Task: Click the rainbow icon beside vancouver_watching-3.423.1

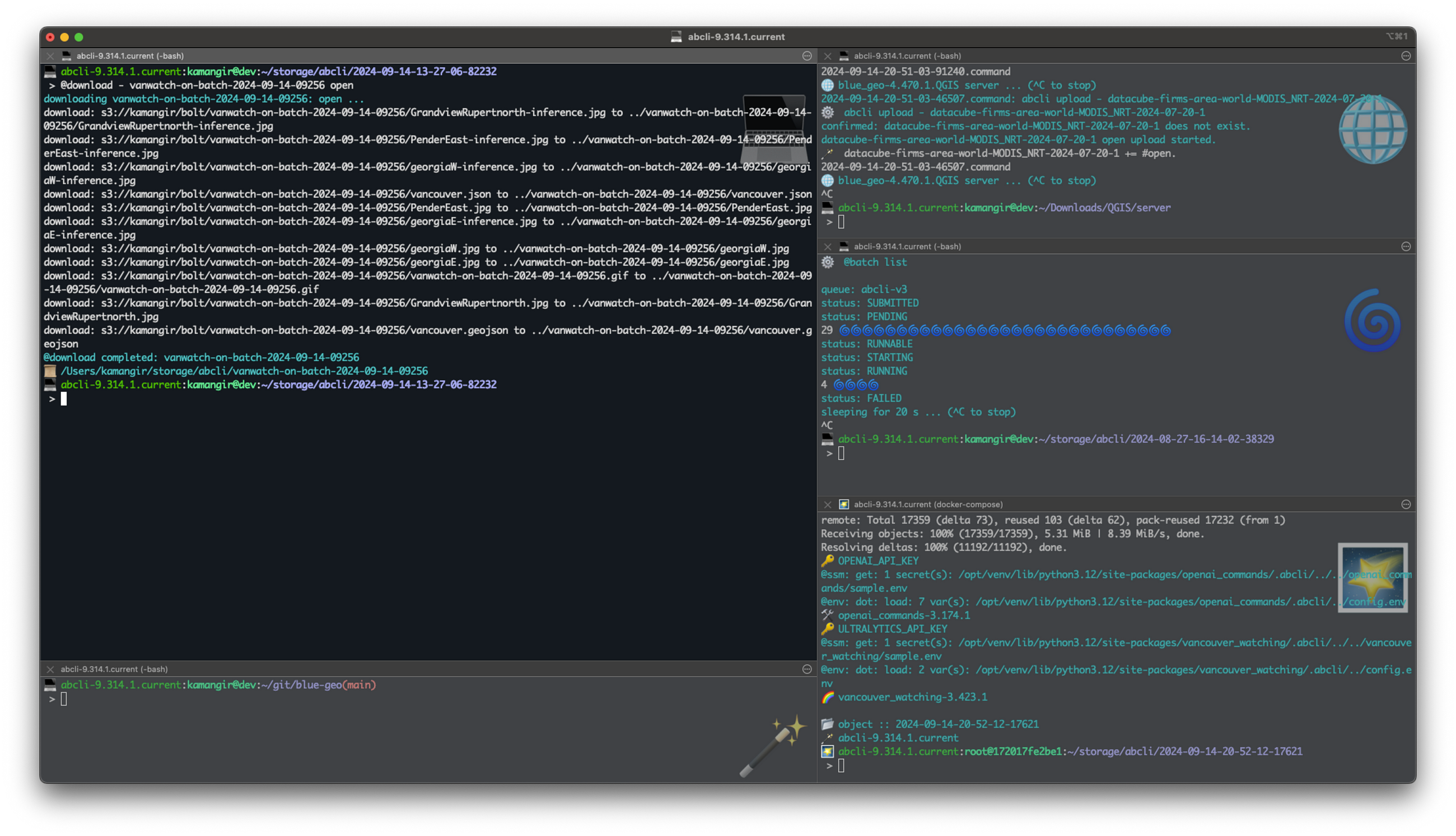Action: (827, 697)
